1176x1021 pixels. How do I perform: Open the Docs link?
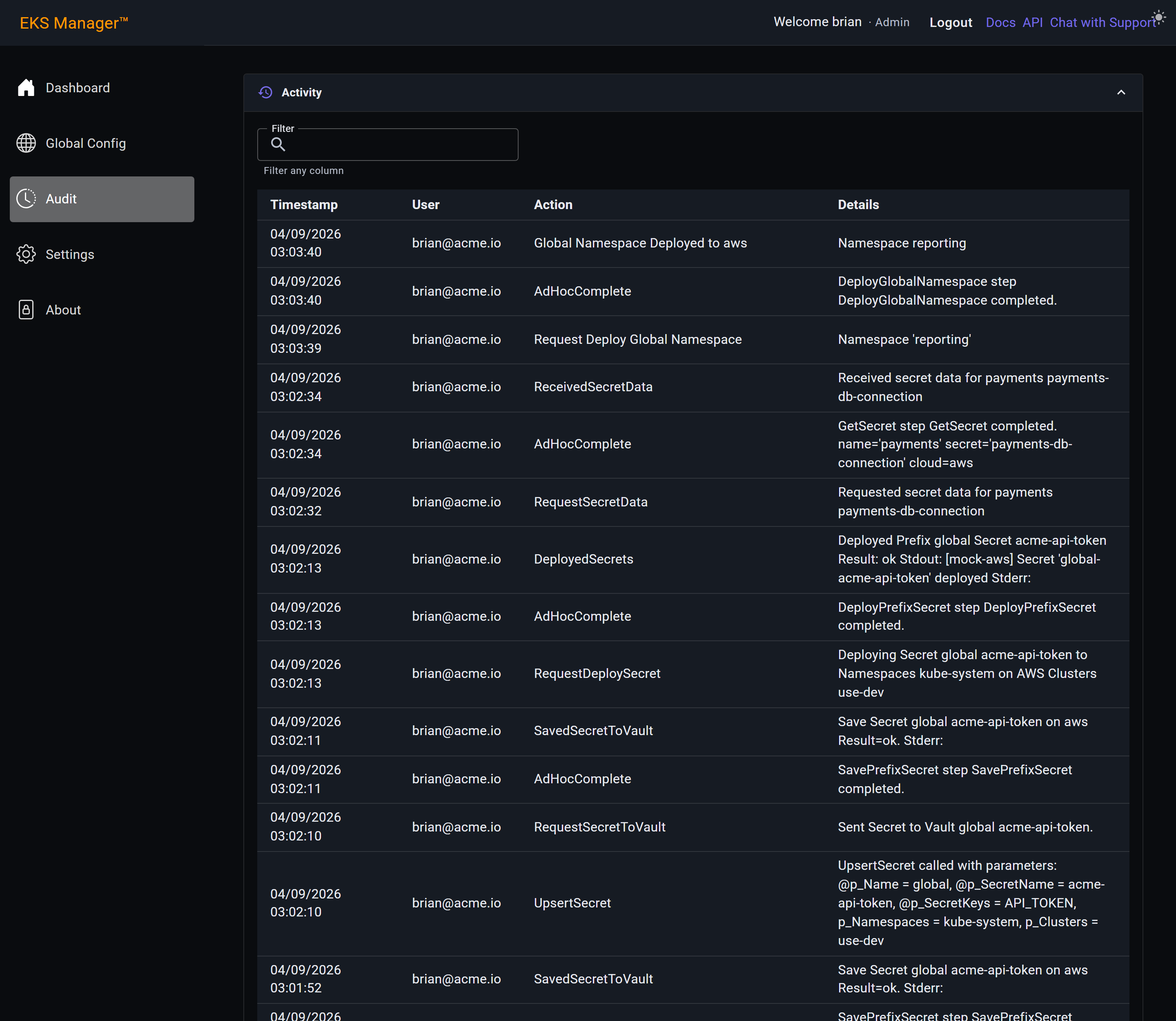click(x=1000, y=22)
